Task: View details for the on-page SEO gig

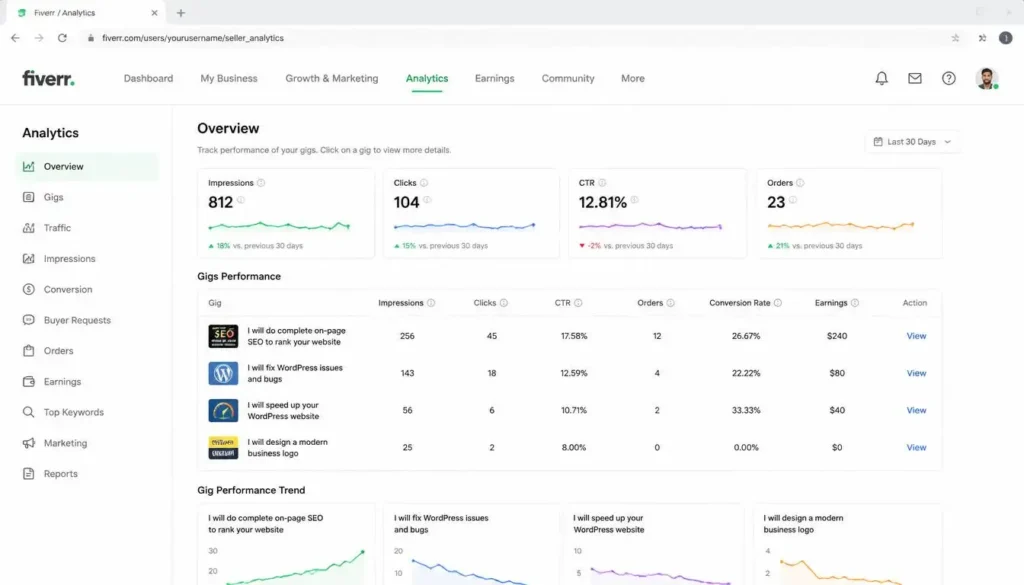Action: click(916, 336)
